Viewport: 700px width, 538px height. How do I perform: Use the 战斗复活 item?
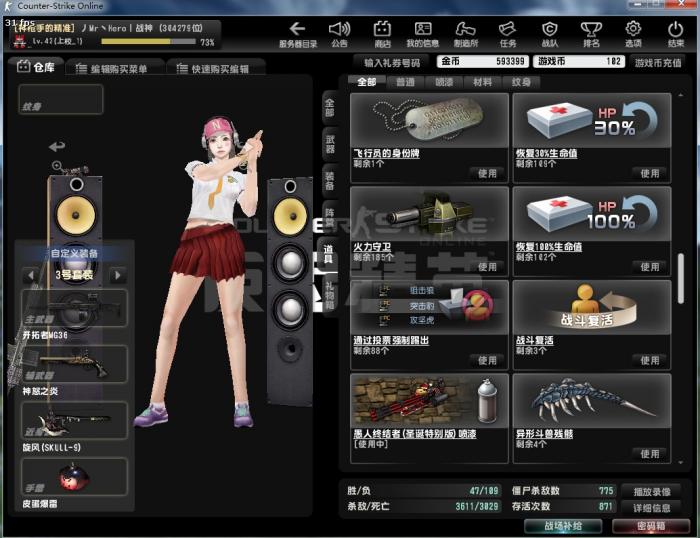pyautogui.click(x=650, y=360)
